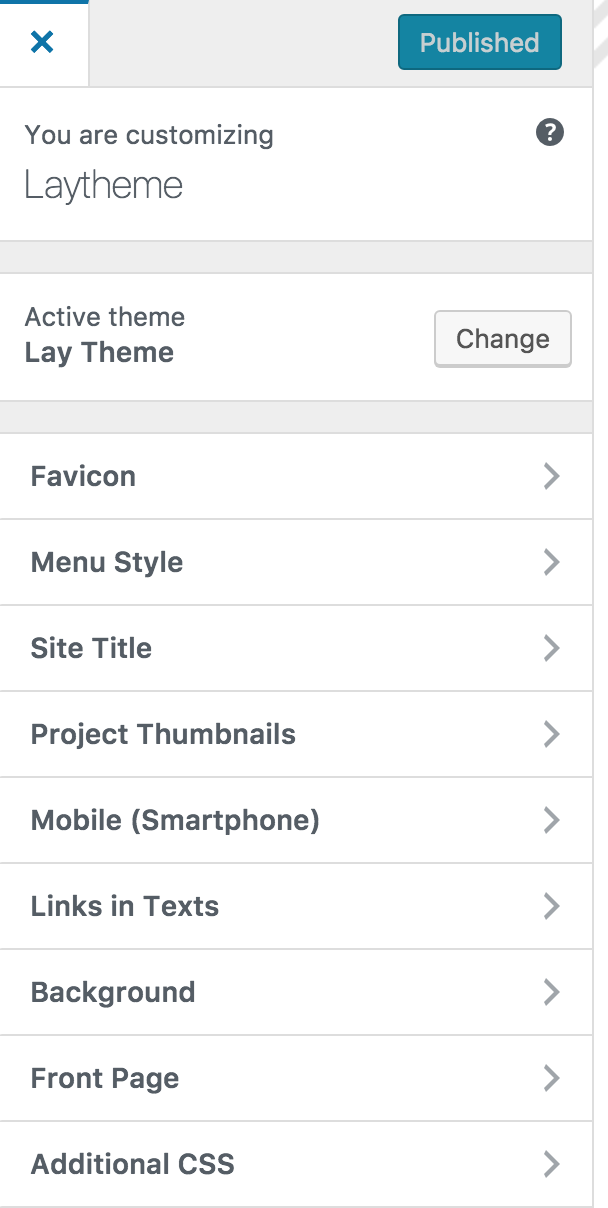The width and height of the screenshot is (608, 1208).
Task: Click the chevron beside Mobile (Smartphone)
Action: 551,820
